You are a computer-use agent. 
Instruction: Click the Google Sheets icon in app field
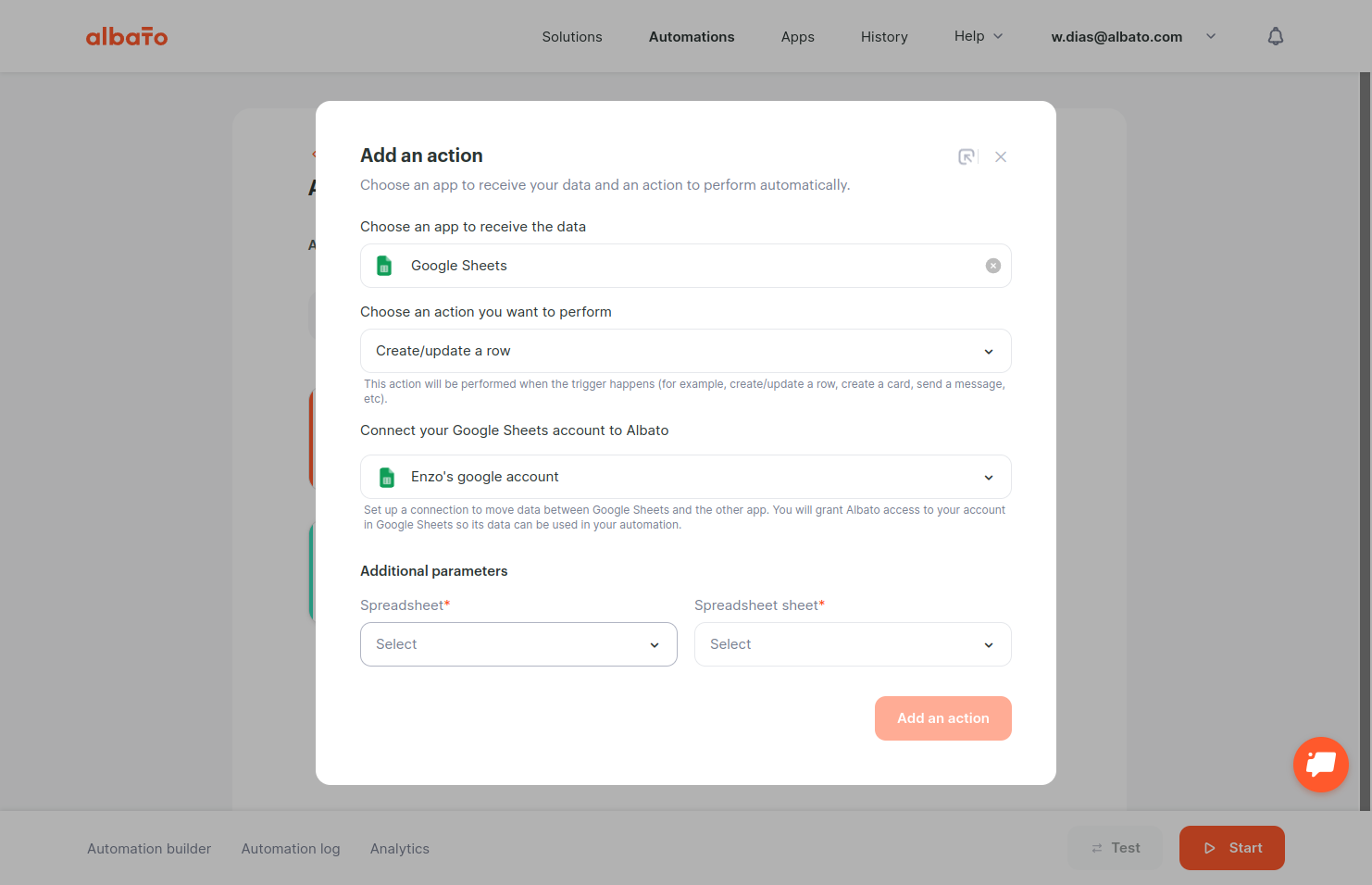pos(384,266)
